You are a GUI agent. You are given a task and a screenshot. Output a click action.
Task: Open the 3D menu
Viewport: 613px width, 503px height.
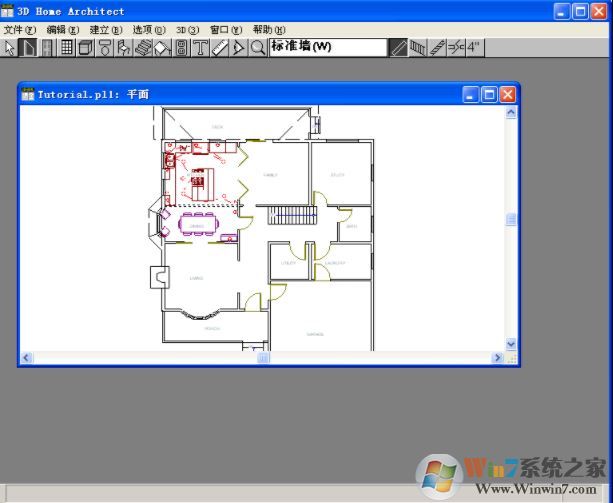click(187, 30)
